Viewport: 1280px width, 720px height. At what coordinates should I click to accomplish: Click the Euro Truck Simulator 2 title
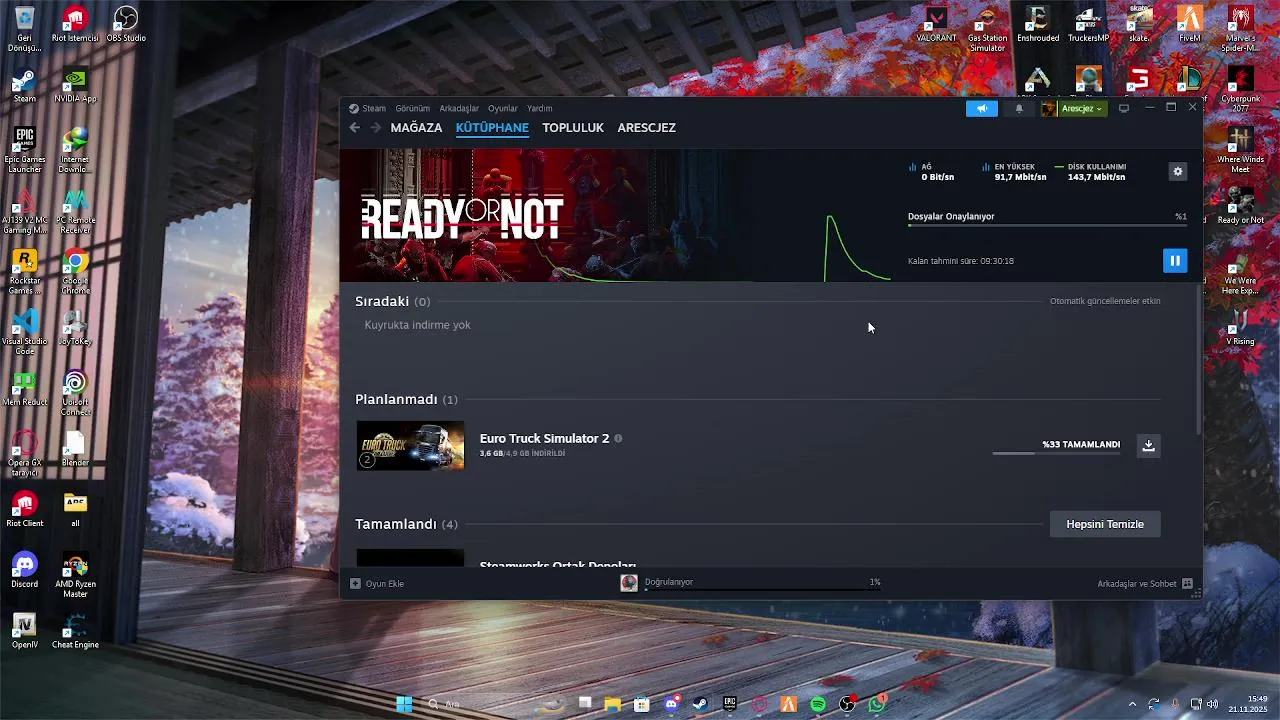544,438
